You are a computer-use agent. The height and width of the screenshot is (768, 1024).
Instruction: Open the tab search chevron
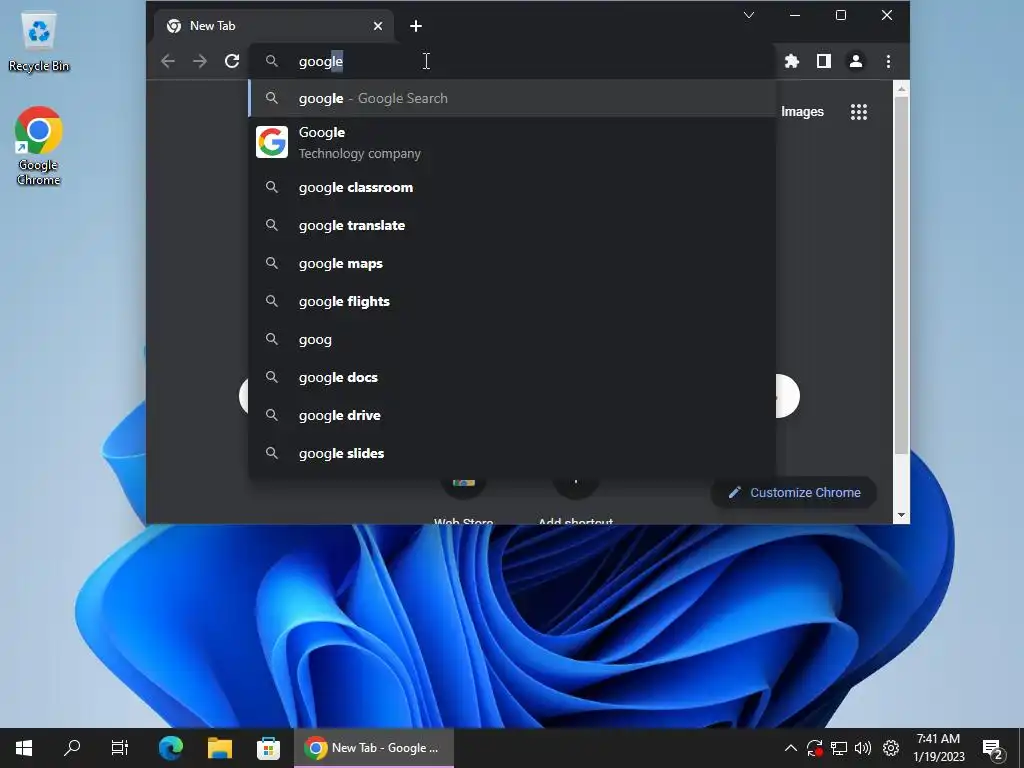click(749, 15)
